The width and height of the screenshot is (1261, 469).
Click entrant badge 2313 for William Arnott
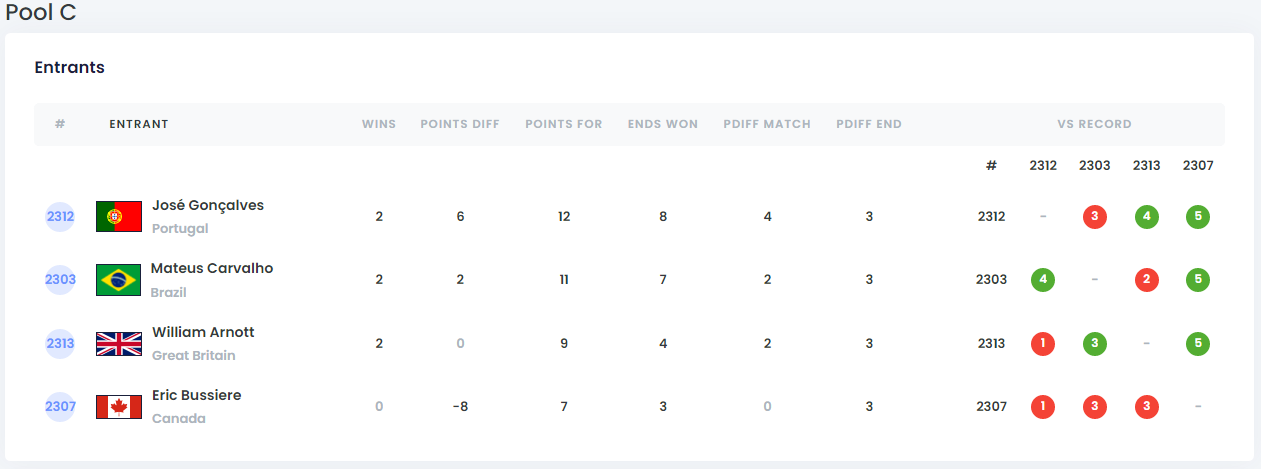pyautogui.click(x=60, y=344)
